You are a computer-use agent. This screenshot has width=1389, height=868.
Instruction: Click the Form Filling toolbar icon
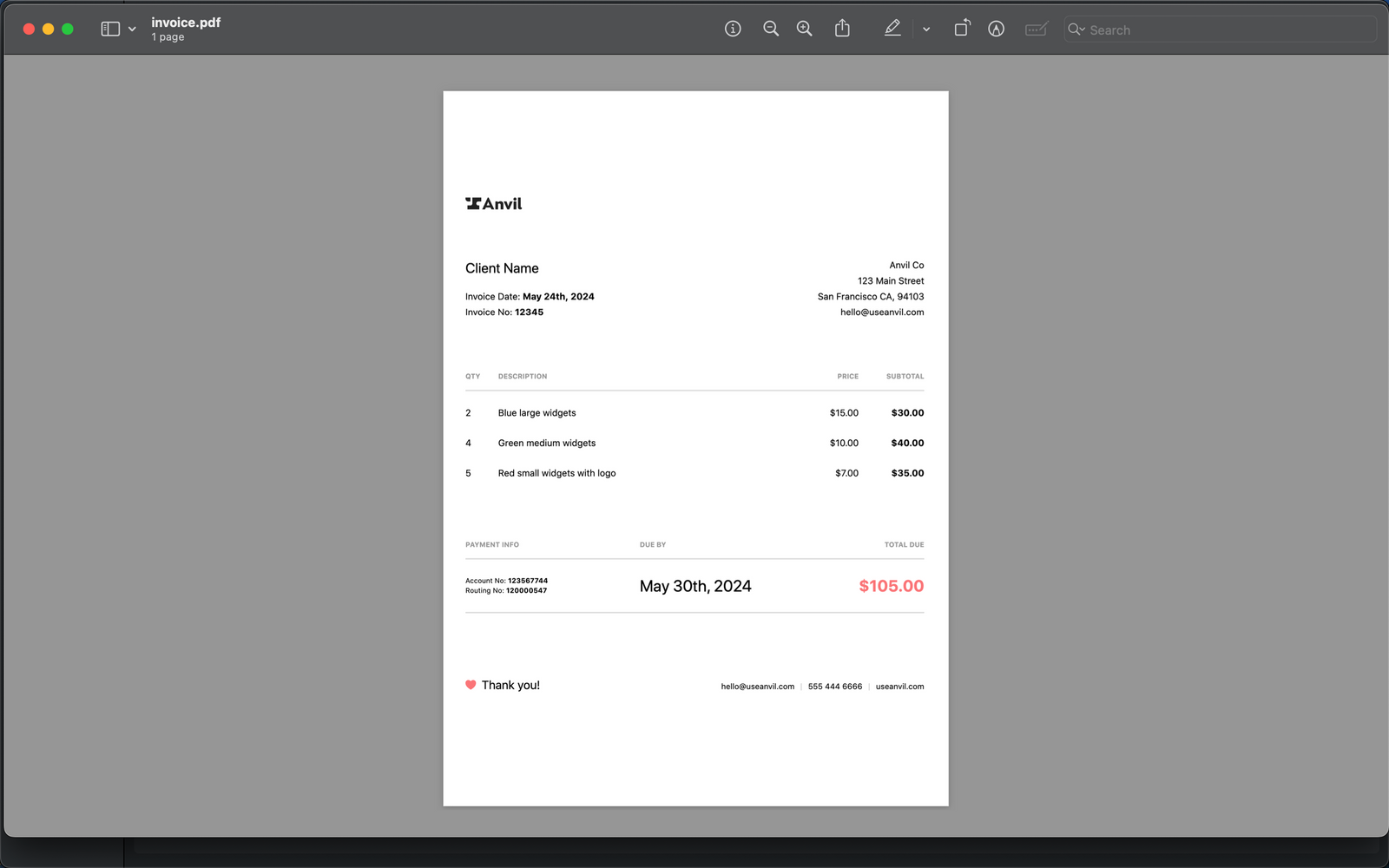(1036, 29)
